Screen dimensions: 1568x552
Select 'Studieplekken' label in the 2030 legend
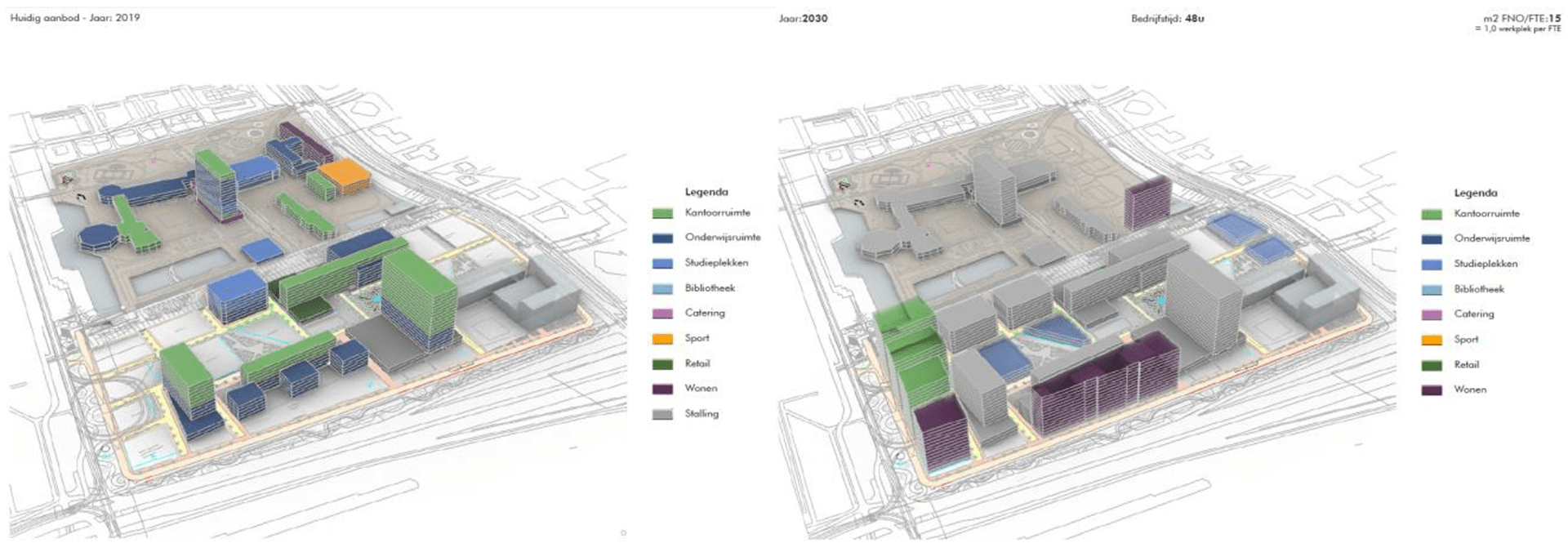coord(1486,264)
